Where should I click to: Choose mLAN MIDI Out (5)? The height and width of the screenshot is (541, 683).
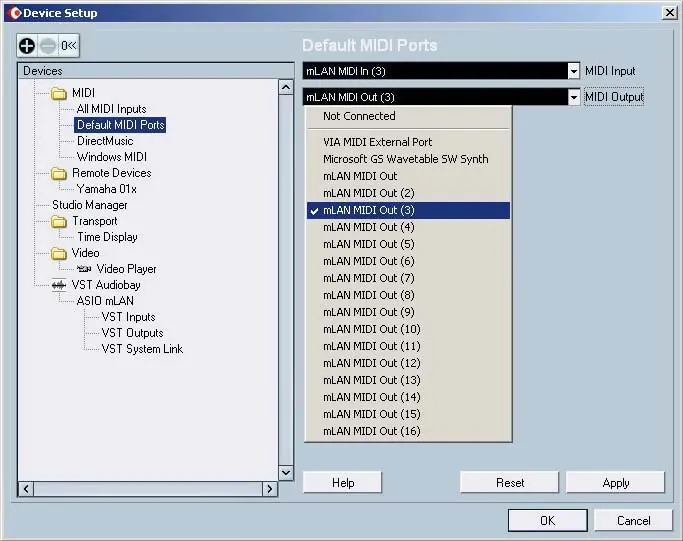[x=408, y=244]
